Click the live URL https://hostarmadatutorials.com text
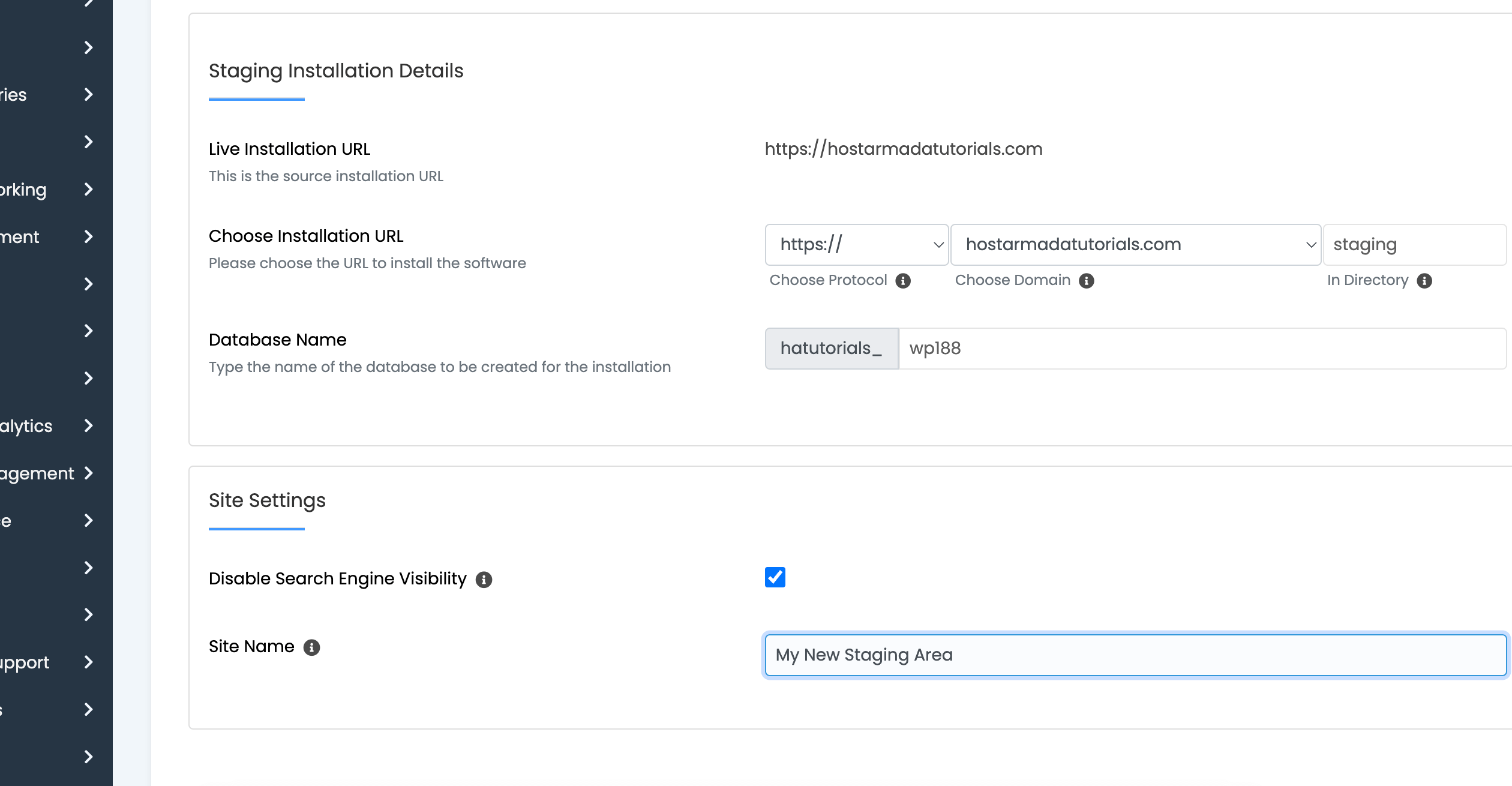Viewport: 1512px width, 786px height. point(904,149)
